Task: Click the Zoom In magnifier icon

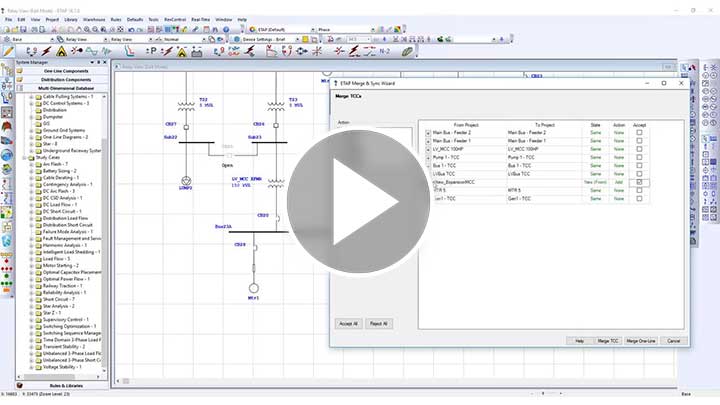Action: [87, 29]
